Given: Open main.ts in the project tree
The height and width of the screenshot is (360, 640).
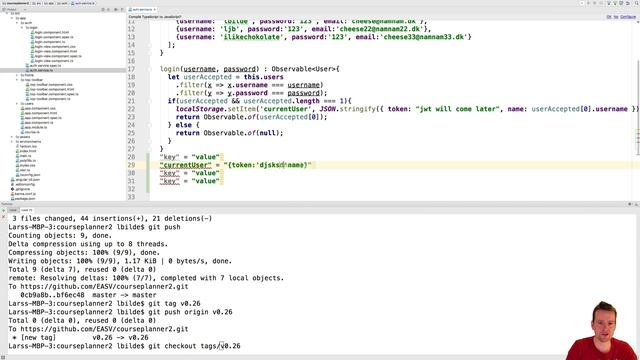Looking at the screenshot, I should 25,156.
